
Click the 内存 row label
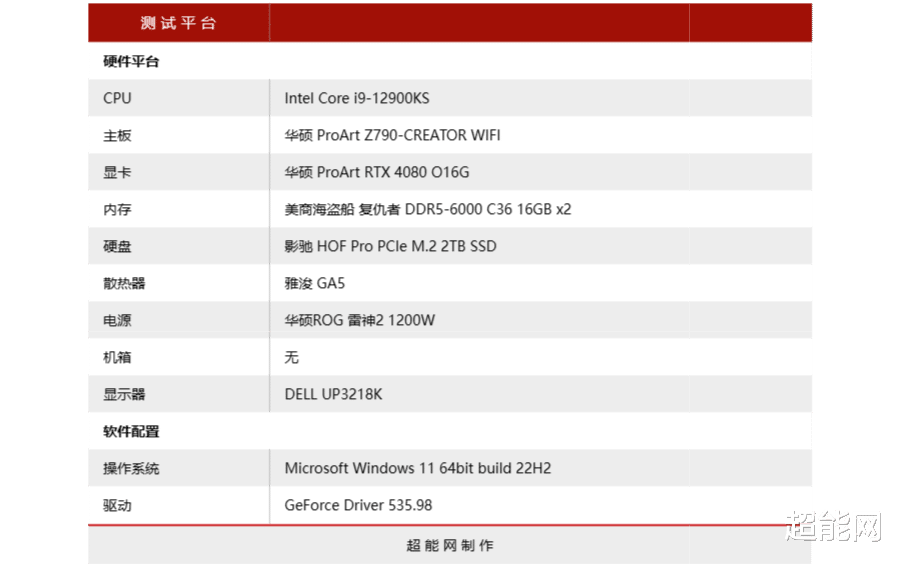point(117,209)
